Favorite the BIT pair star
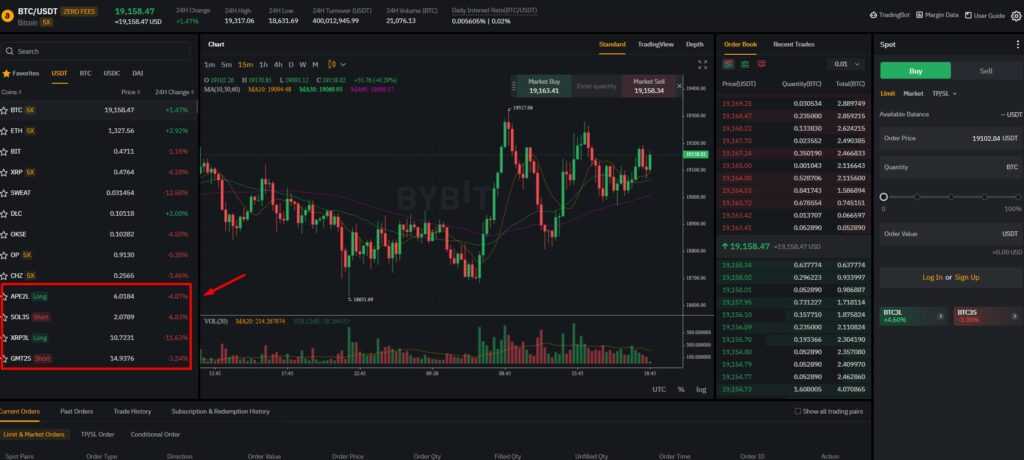 coord(5,152)
